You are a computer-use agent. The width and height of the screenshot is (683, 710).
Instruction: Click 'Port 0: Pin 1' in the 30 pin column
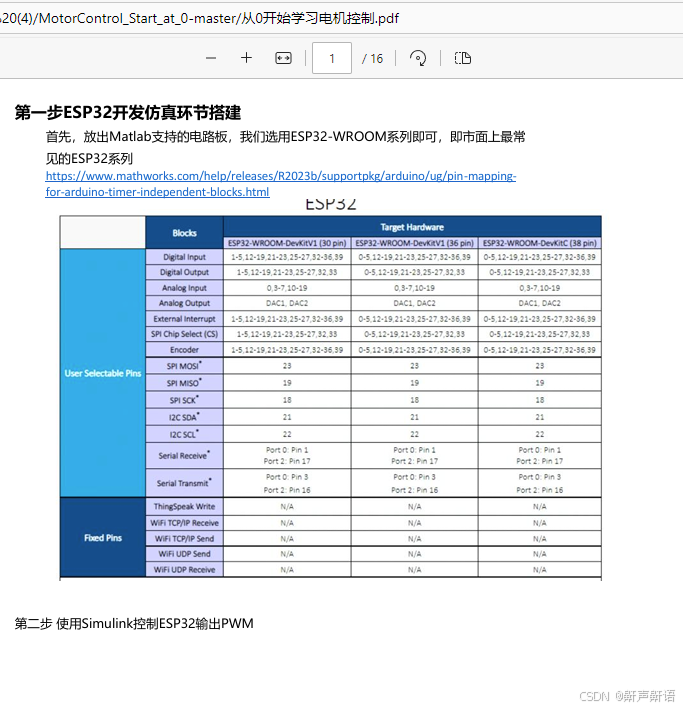tap(287, 450)
